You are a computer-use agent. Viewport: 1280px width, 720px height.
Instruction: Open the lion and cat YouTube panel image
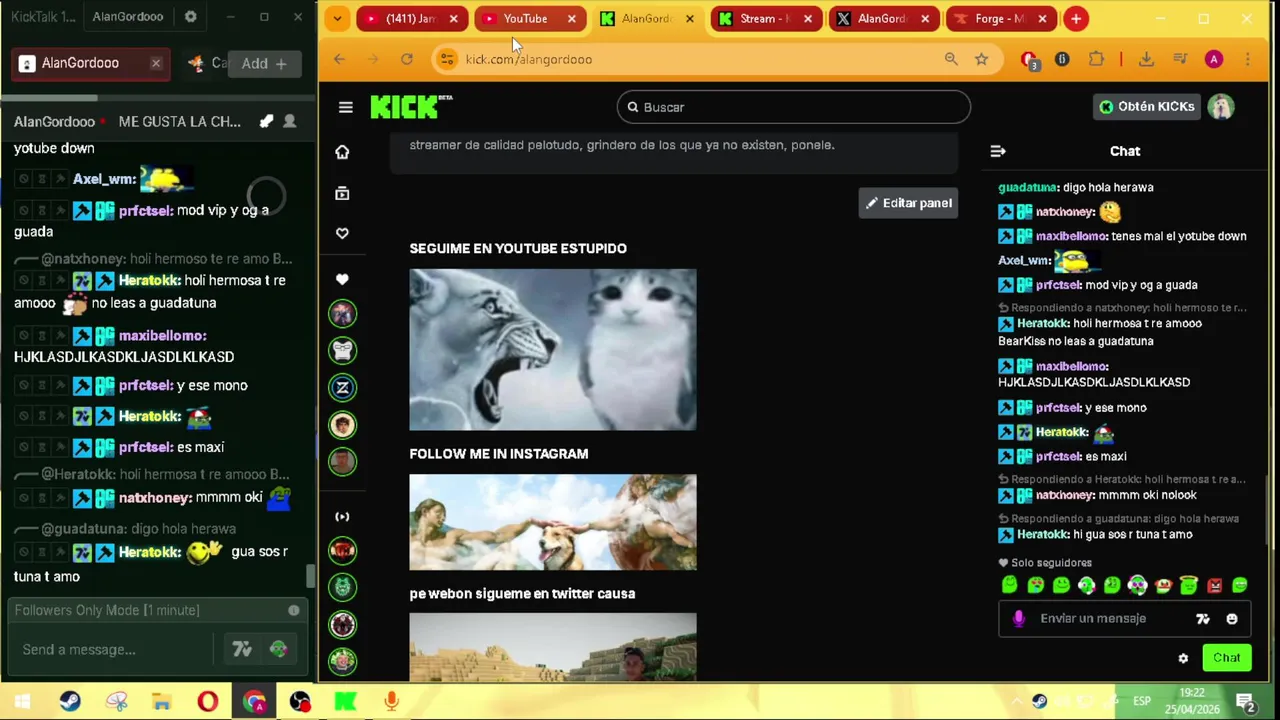pyautogui.click(x=553, y=349)
